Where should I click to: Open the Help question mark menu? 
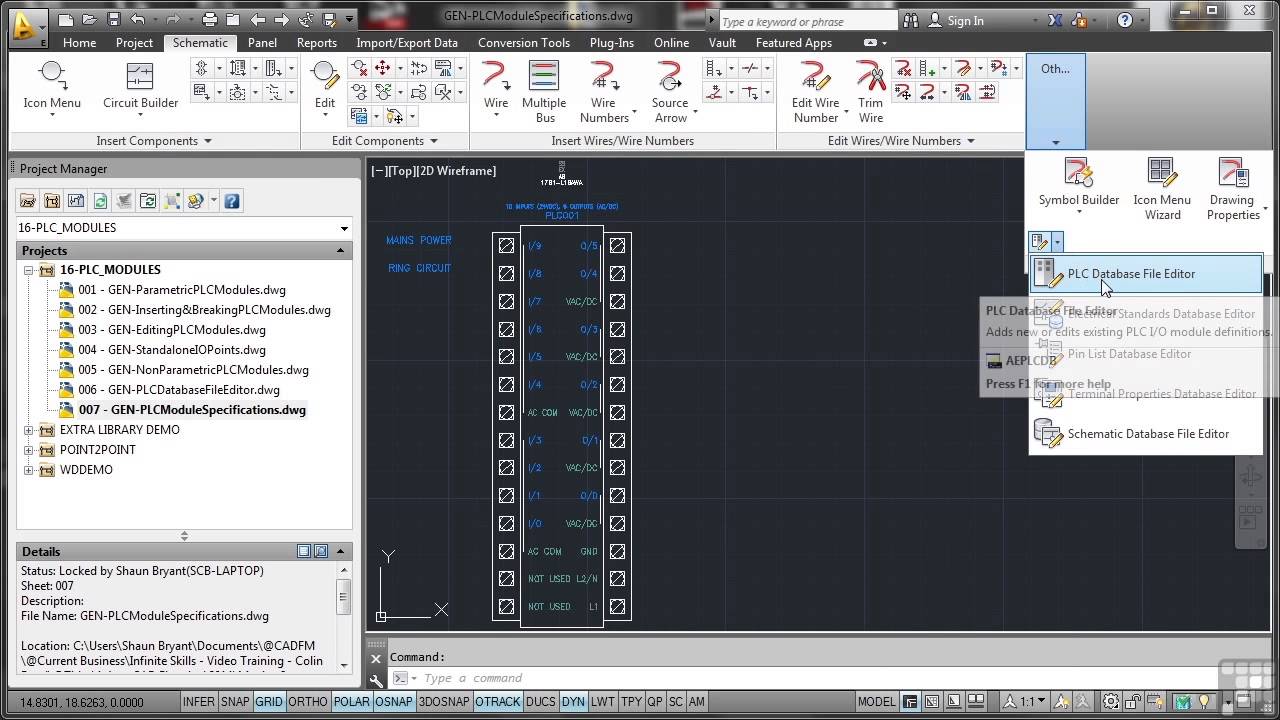click(1125, 20)
